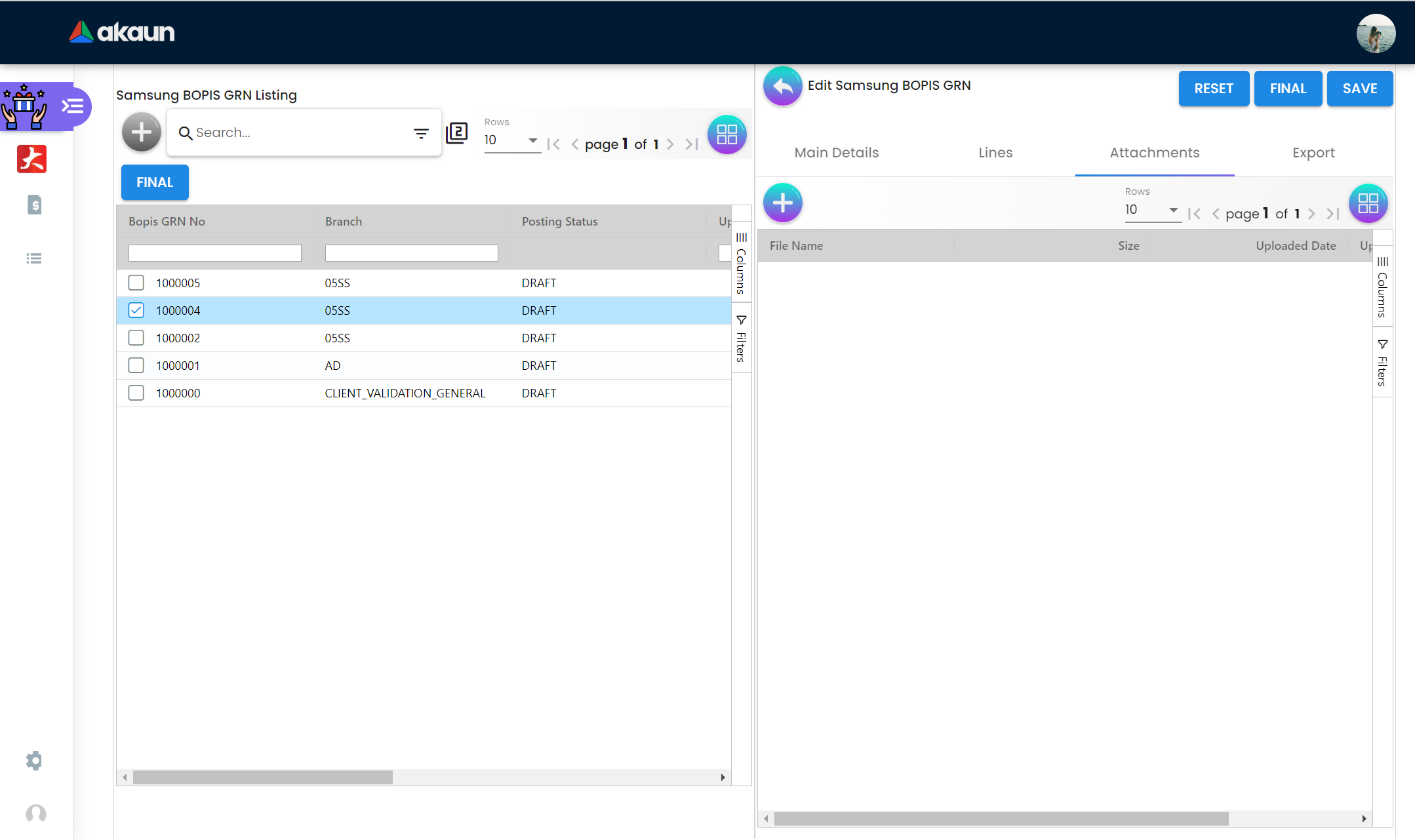Click the plus button to add an attachment

point(782,203)
